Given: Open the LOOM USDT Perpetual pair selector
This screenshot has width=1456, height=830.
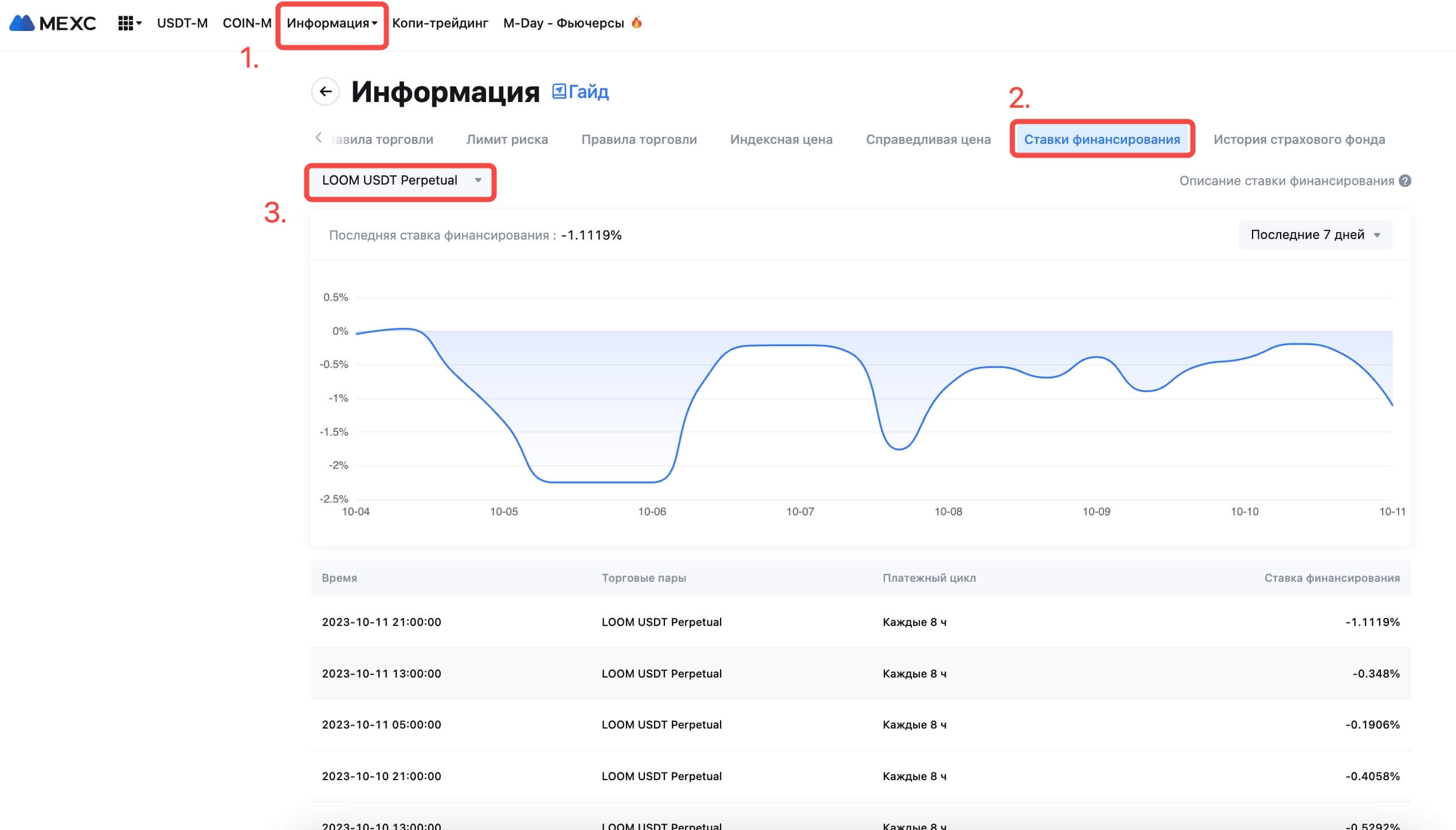Looking at the screenshot, I should (400, 181).
